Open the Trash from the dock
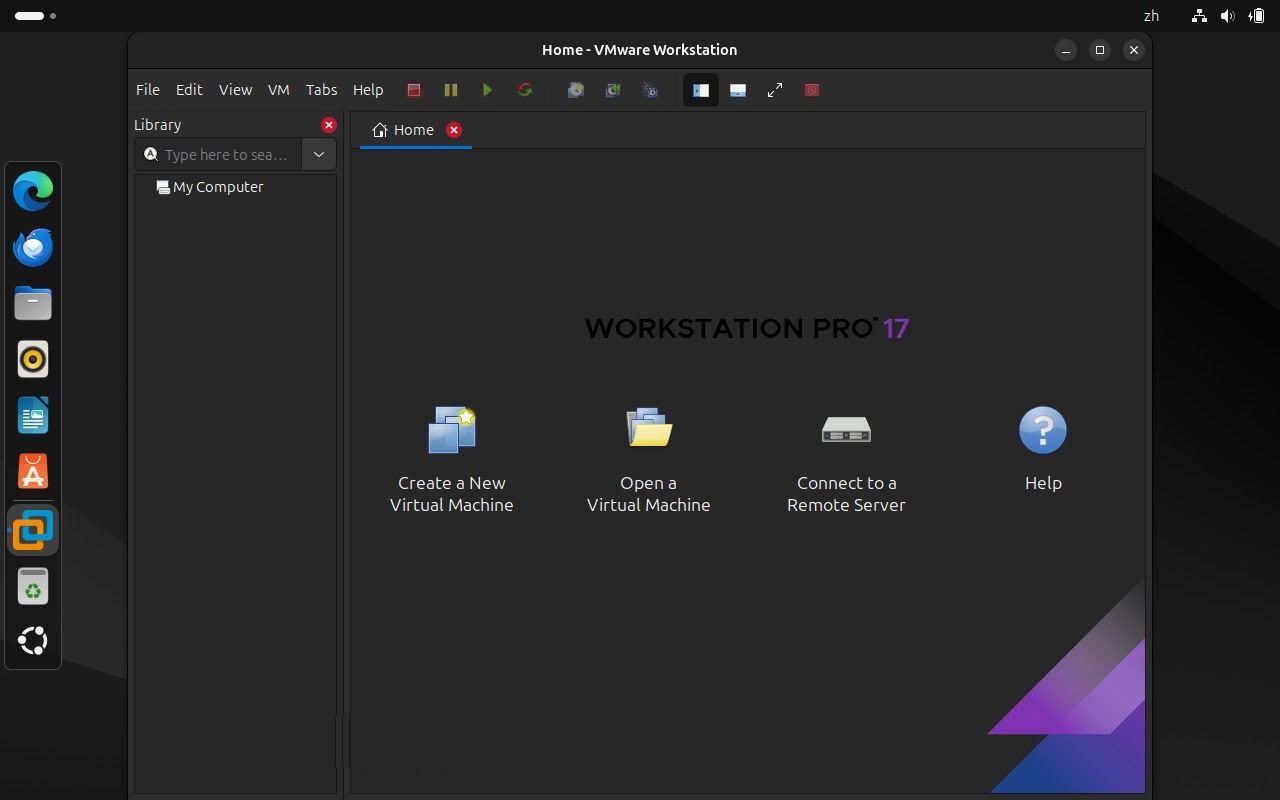Image resolution: width=1280 pixels, height=800 pixels. coord(33,587)
